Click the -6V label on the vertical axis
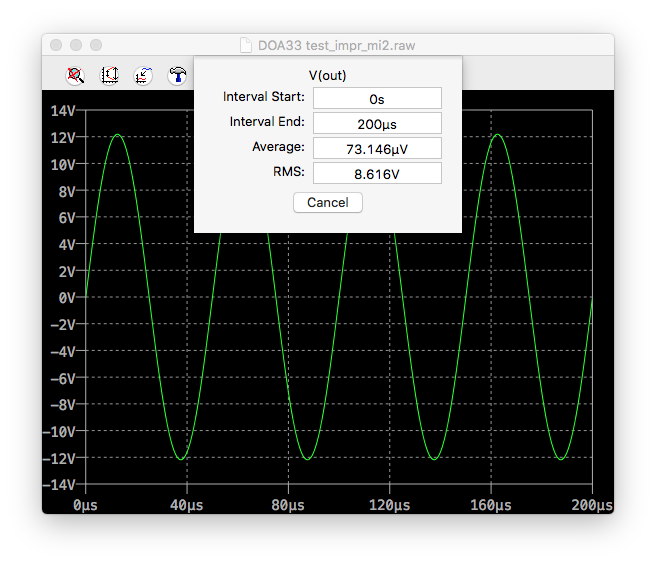Screen dimensions: 656x564 (63, 379)
